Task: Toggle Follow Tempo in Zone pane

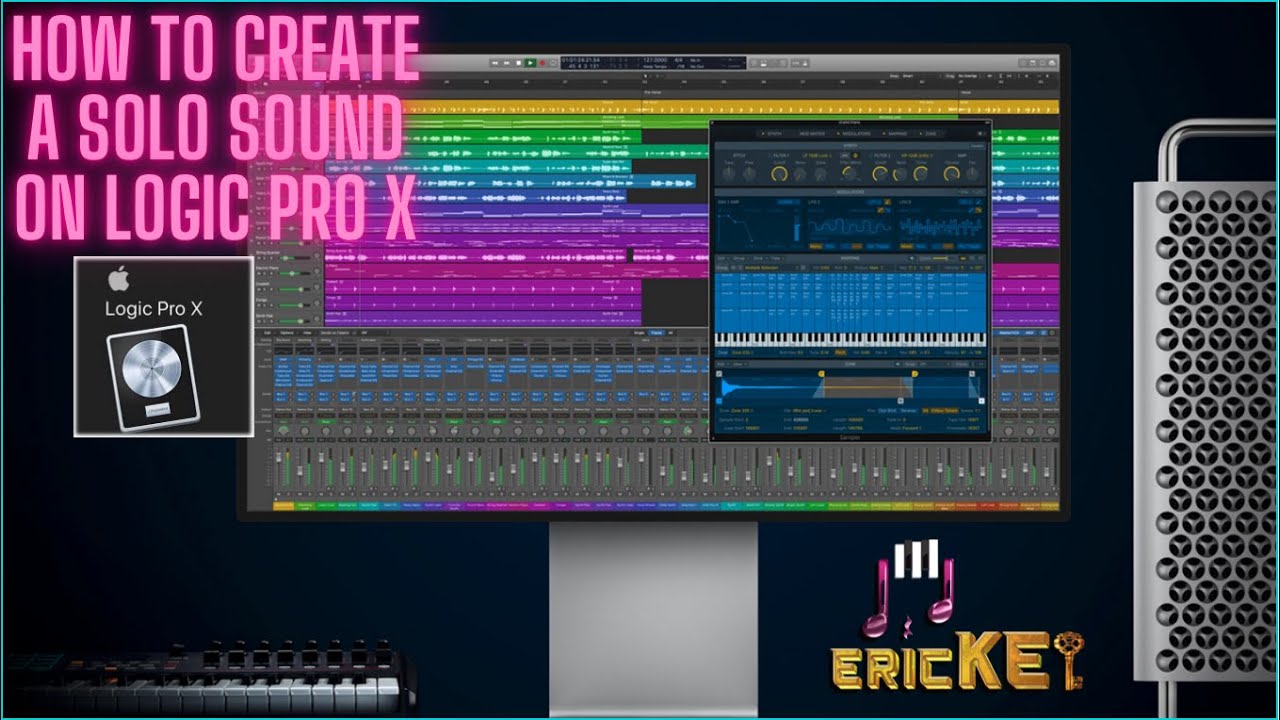Action: coord(942,410)
